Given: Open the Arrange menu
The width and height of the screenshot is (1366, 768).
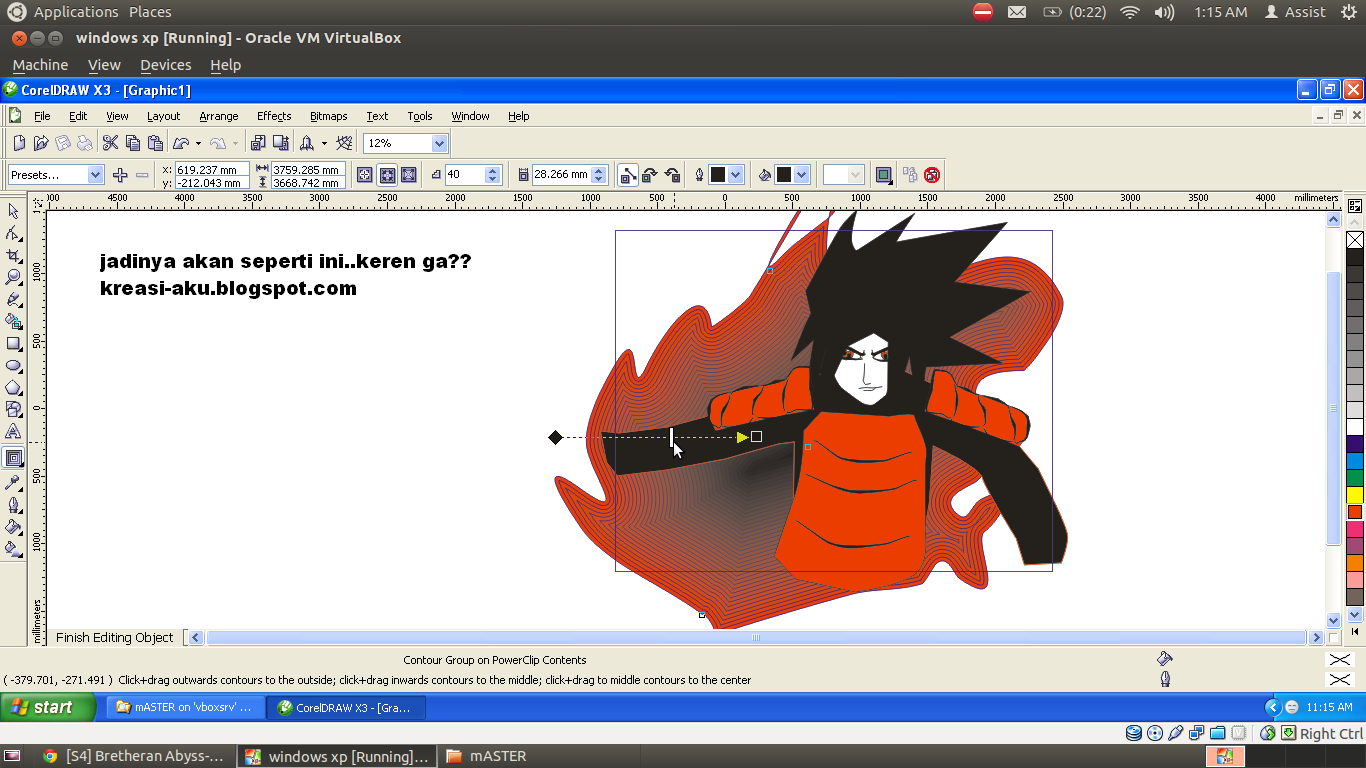Looking at the screenshot, I should [219, 116].
